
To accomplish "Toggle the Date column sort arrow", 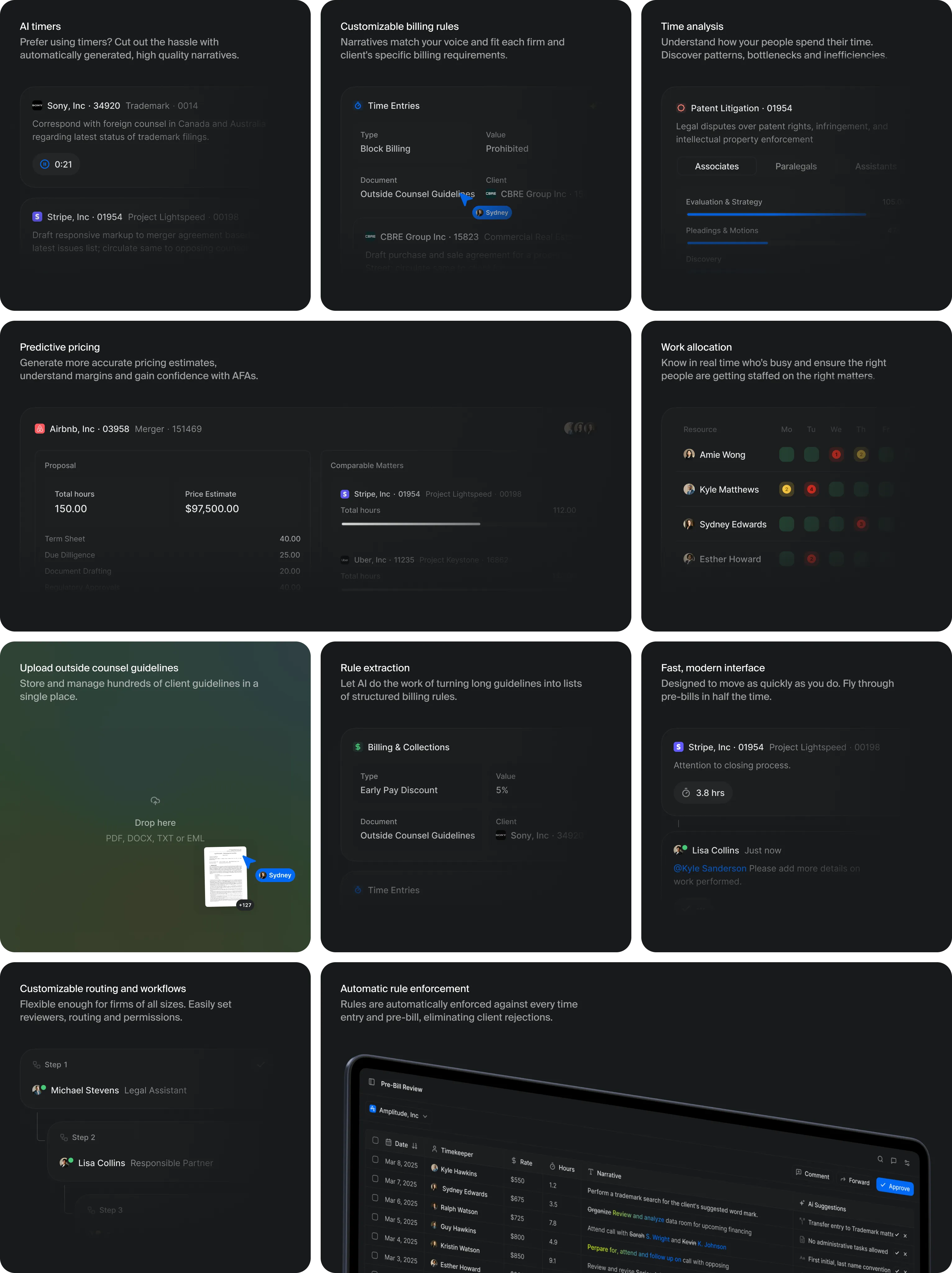I will click(x=415, y=1146).
